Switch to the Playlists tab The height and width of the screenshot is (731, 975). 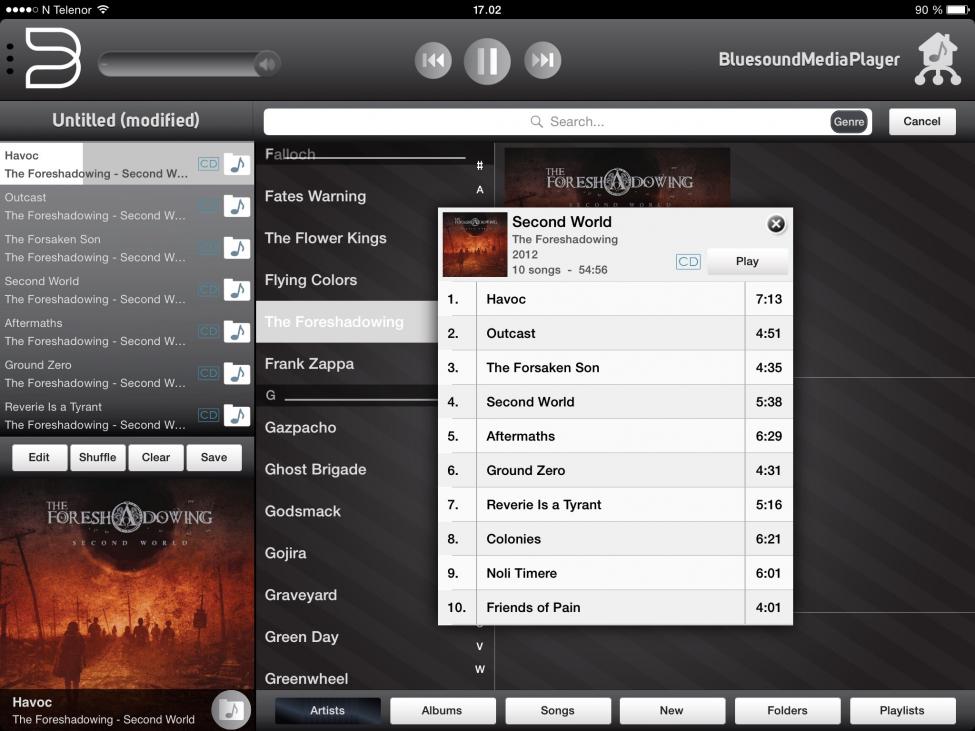pyautogui.click(x=902, y=710)
